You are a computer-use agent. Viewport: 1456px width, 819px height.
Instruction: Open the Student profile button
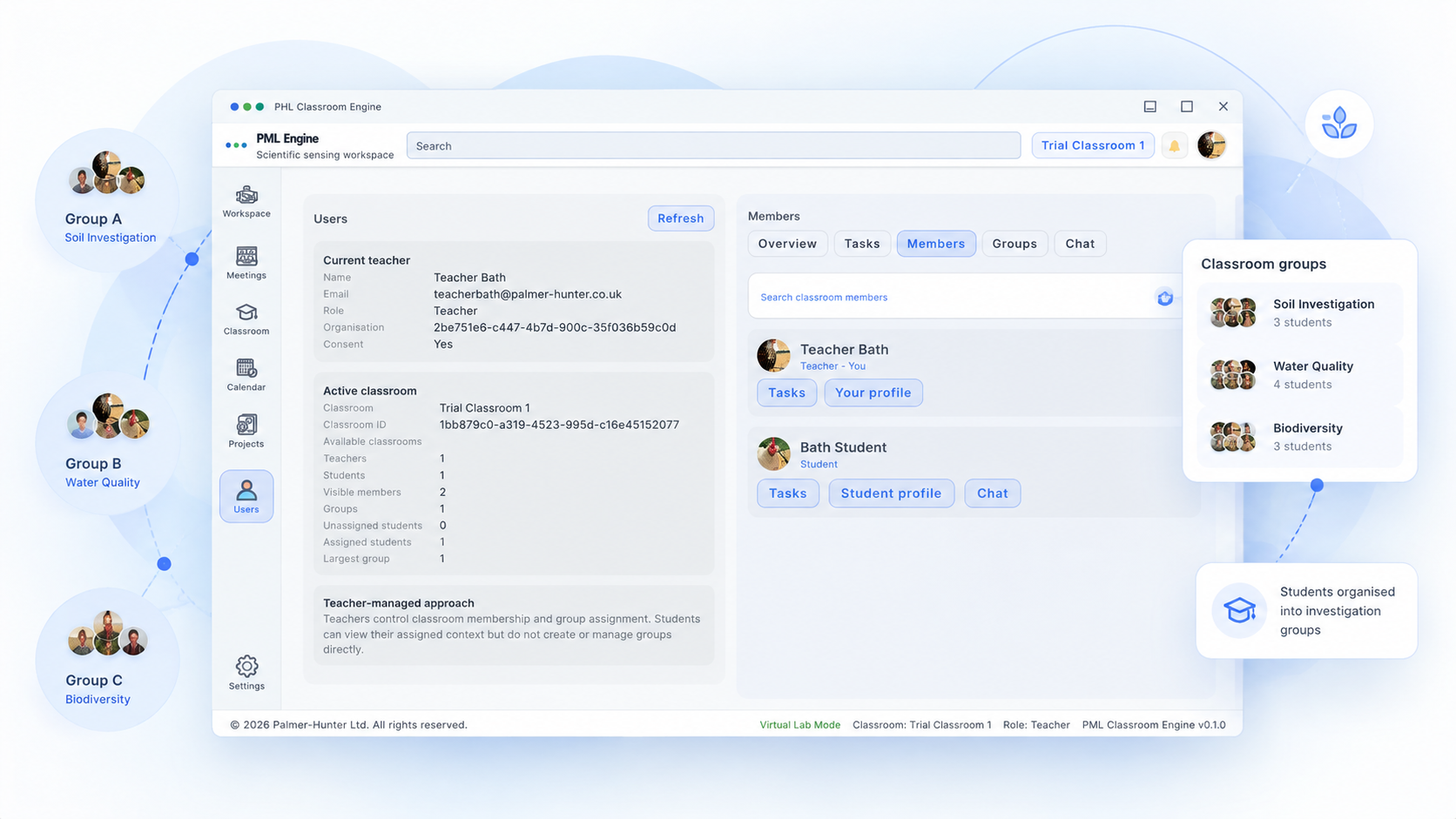click(891, 493)
